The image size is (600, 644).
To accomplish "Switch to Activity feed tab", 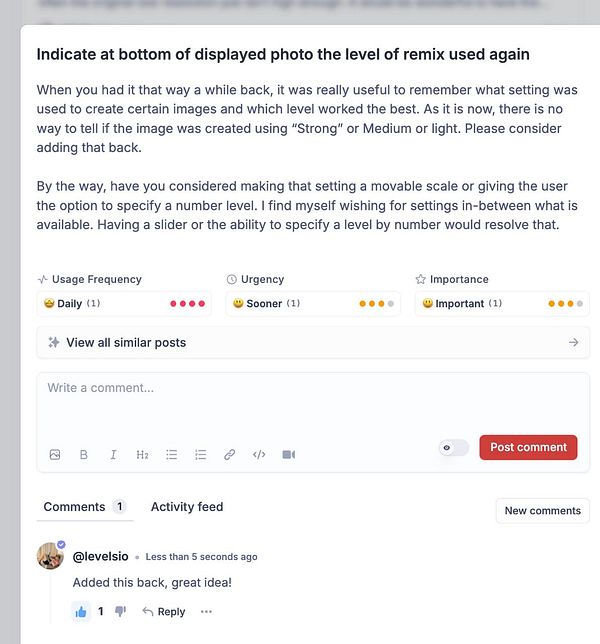I will point(187,507).
